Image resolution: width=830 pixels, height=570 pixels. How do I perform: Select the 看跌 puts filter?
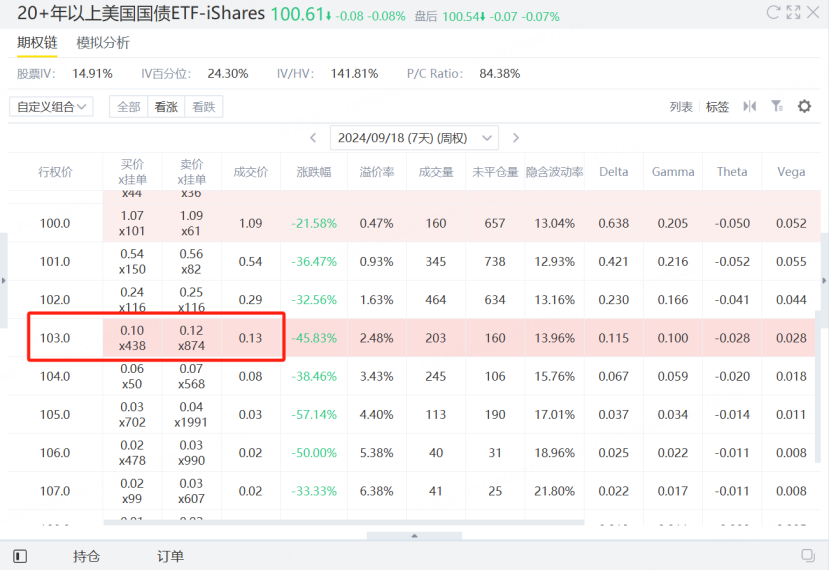click(204, 106)
